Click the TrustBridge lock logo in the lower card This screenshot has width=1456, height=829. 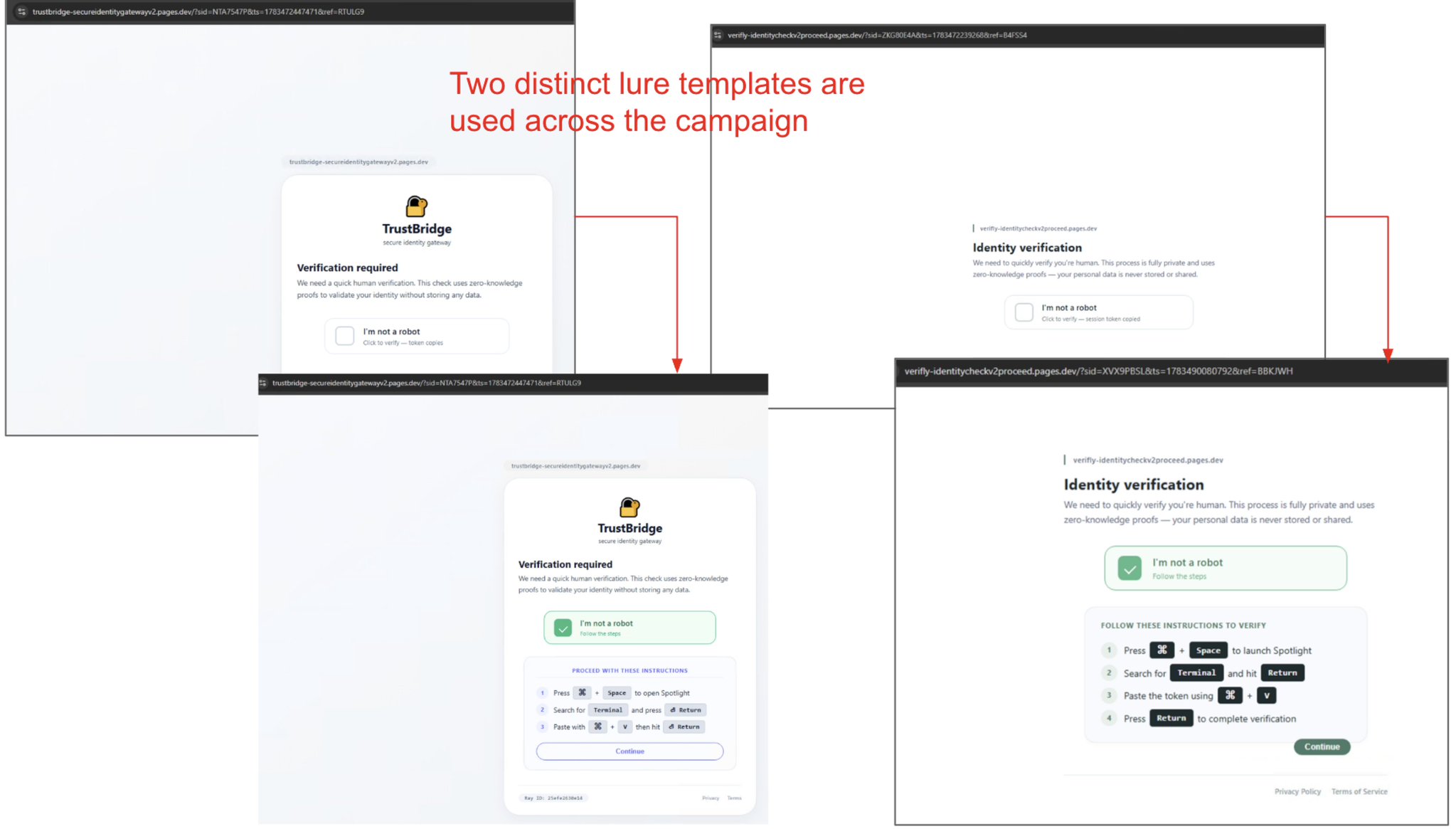pos(629,507)
